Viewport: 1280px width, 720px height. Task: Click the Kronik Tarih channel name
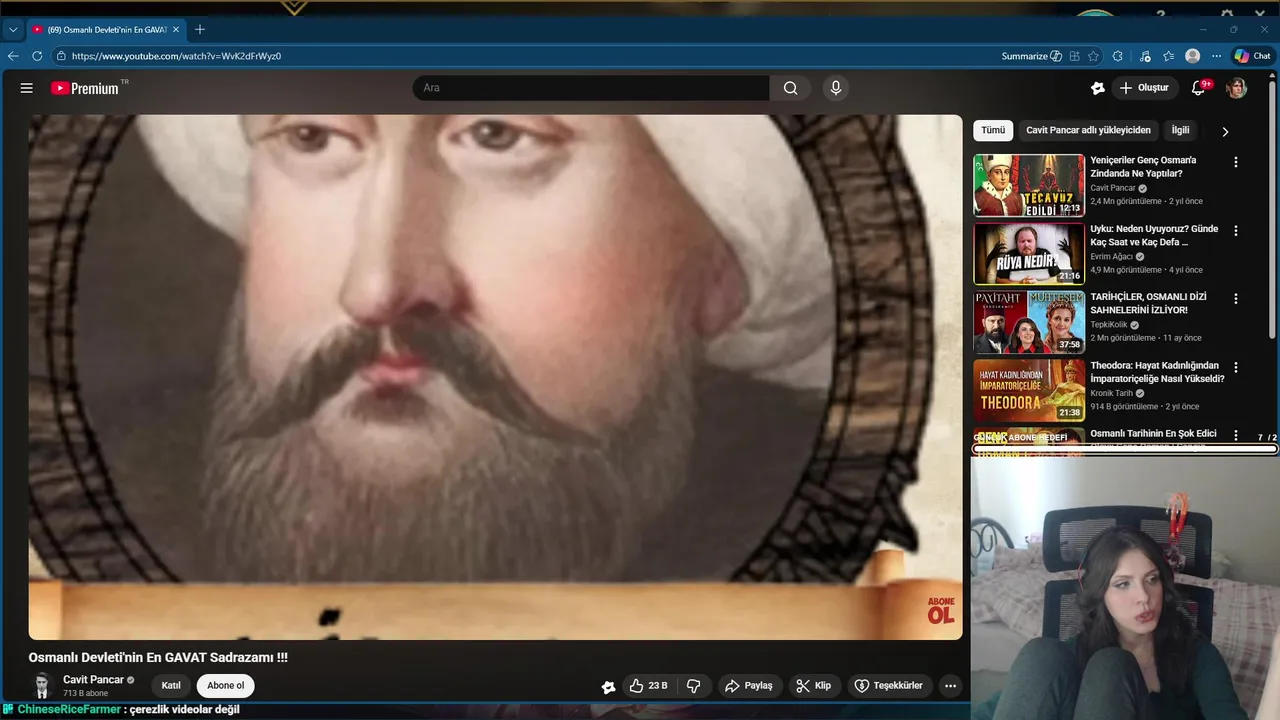(x=1111, y=393)
